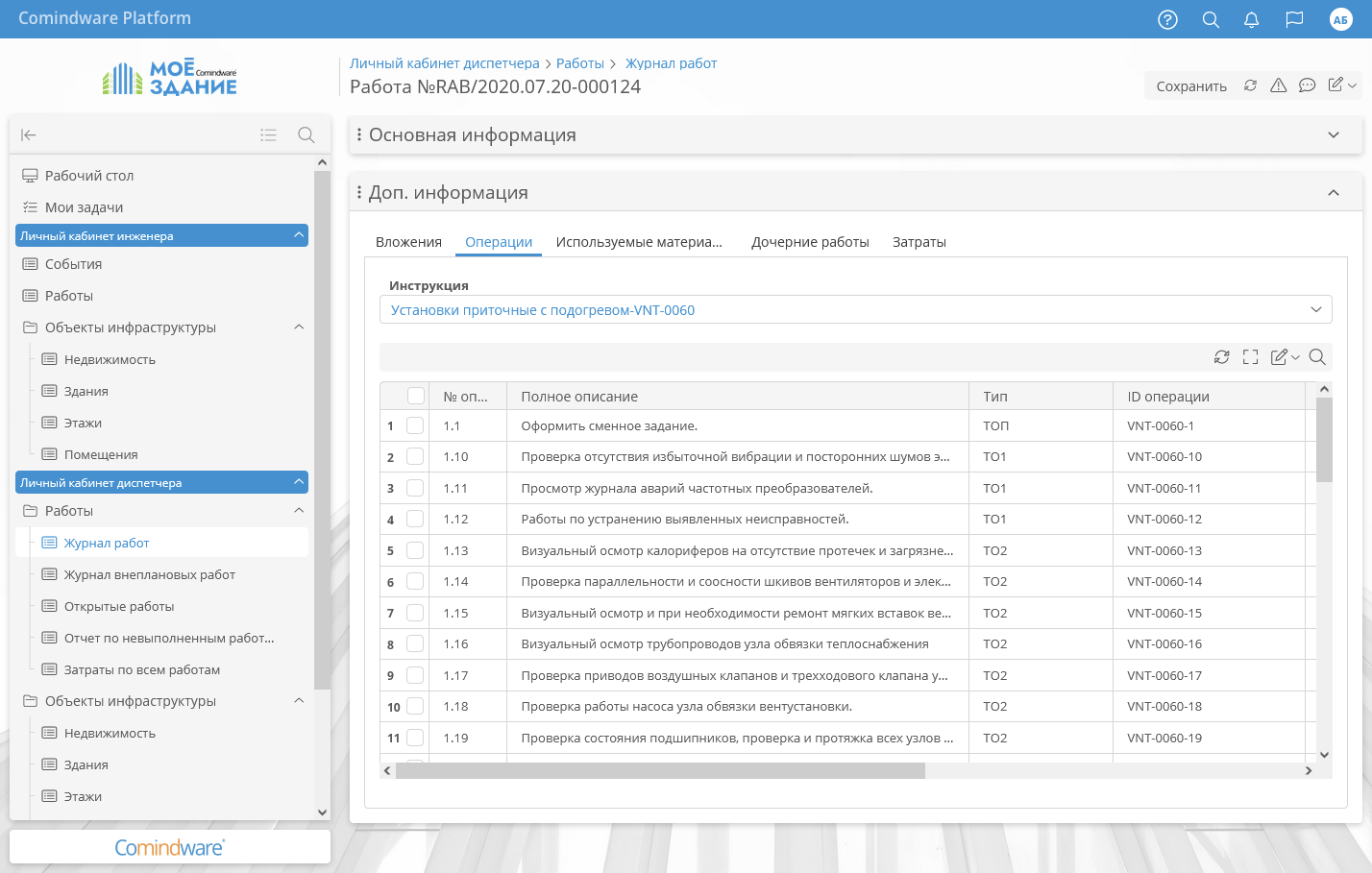The image size is (1372, 873).
Task: Click the table scroll-right arrow
Action: pos(1309,770)
